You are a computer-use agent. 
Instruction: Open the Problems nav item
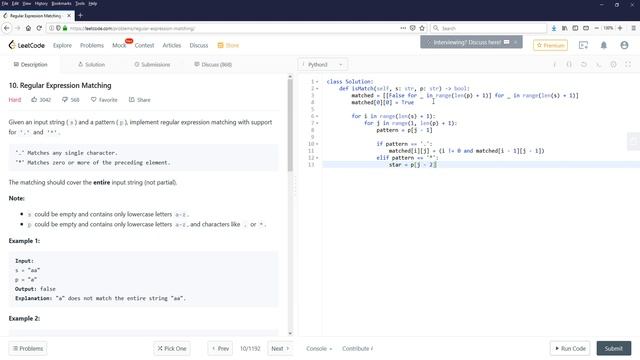tap(92, 45)
